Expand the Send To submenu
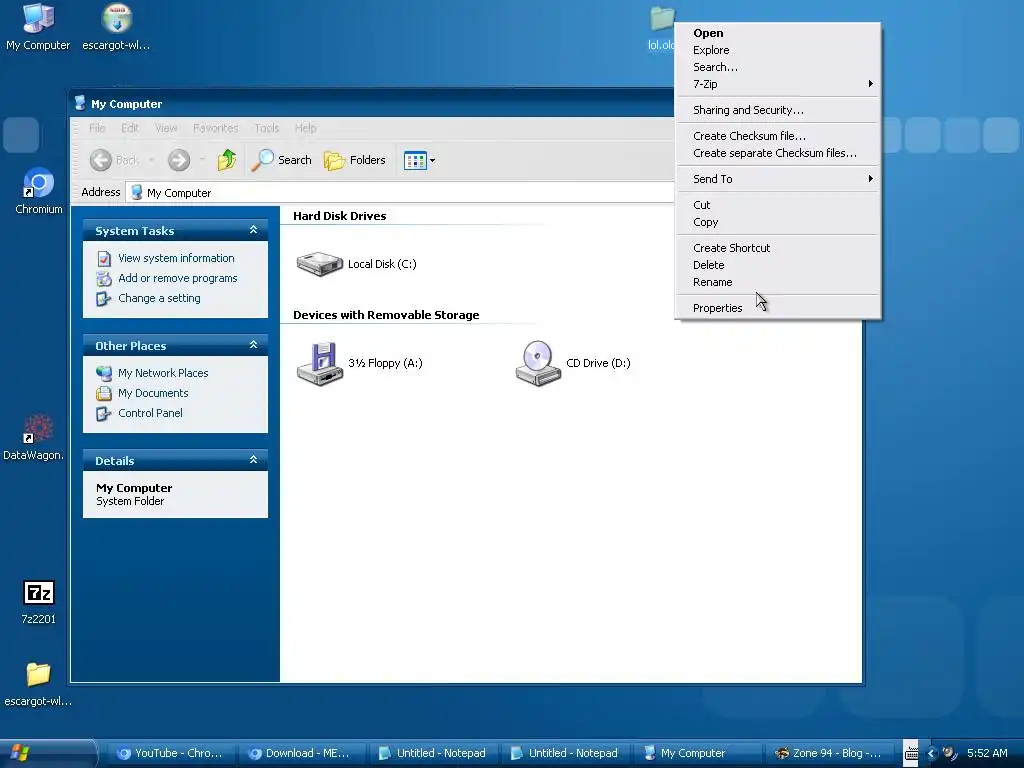Image resolution: width=1024 pixels, height=768 pixels. coord(777,179)
